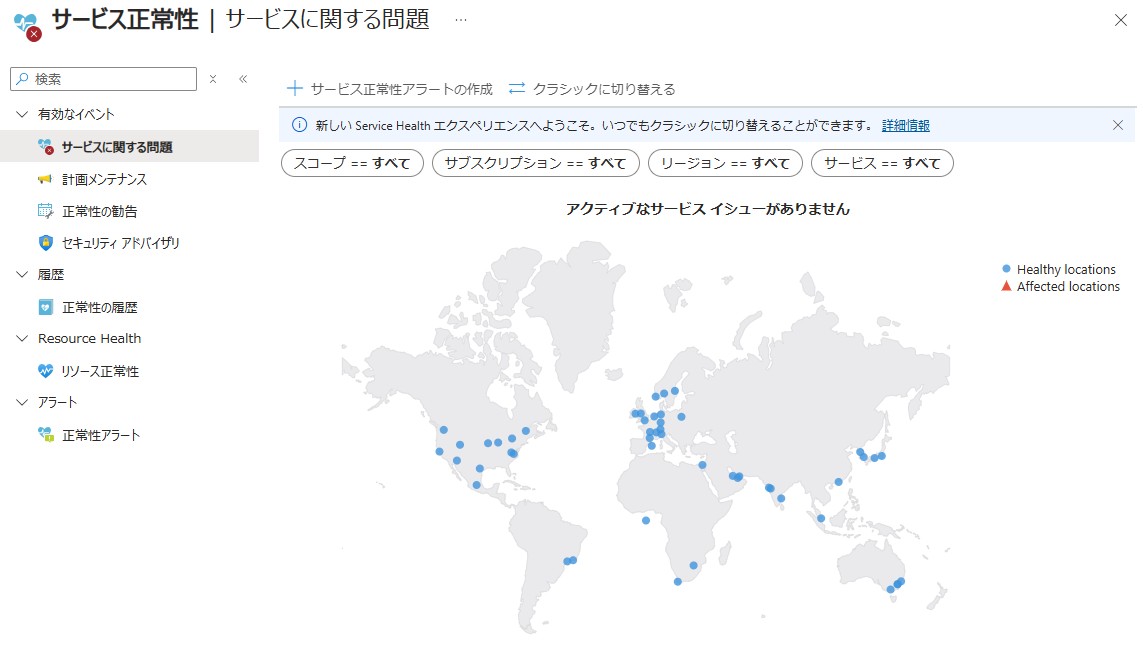Screen dimensions: 1143x648
Task: Click the plus icon for サービス正常性アラートの作成
Action: [295, 89]
